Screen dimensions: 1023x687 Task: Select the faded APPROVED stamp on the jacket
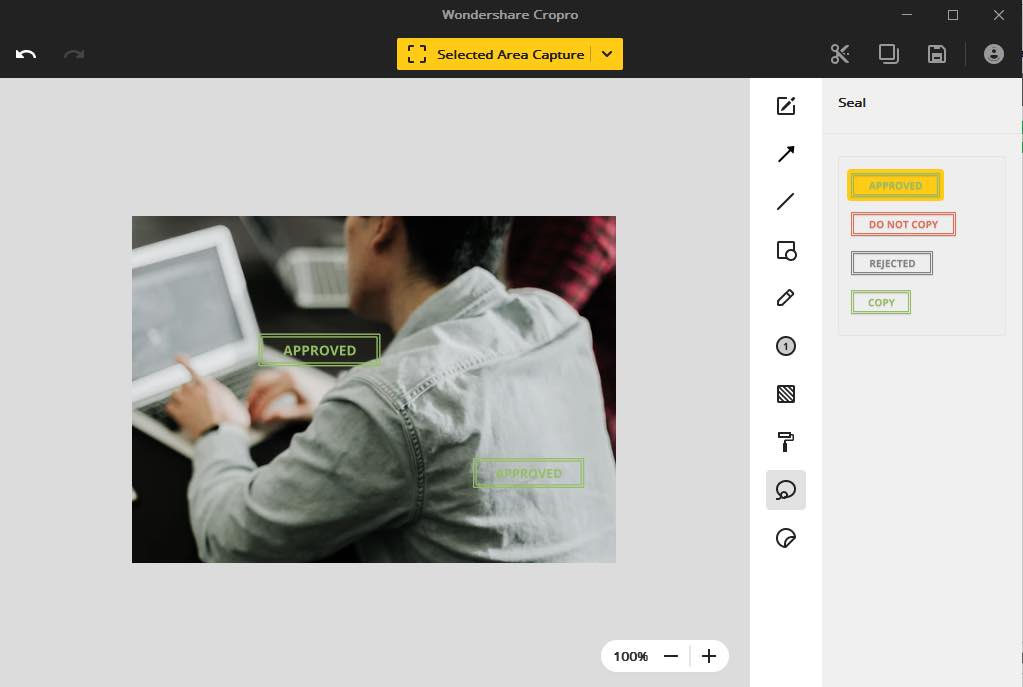[x=528, y=473]
